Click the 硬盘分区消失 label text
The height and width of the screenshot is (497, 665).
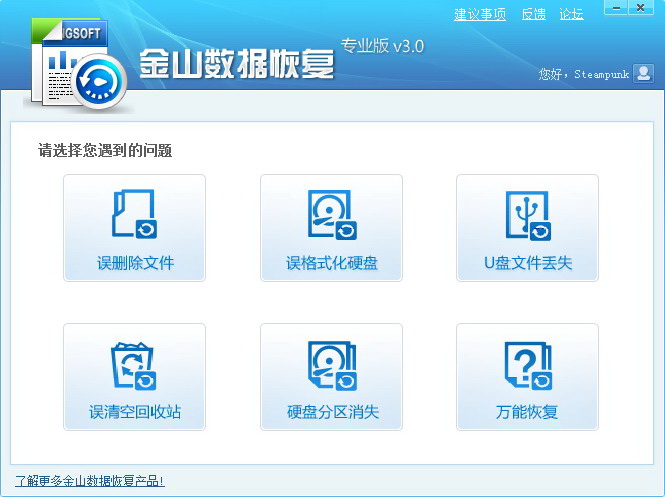[x=331, y=412]
